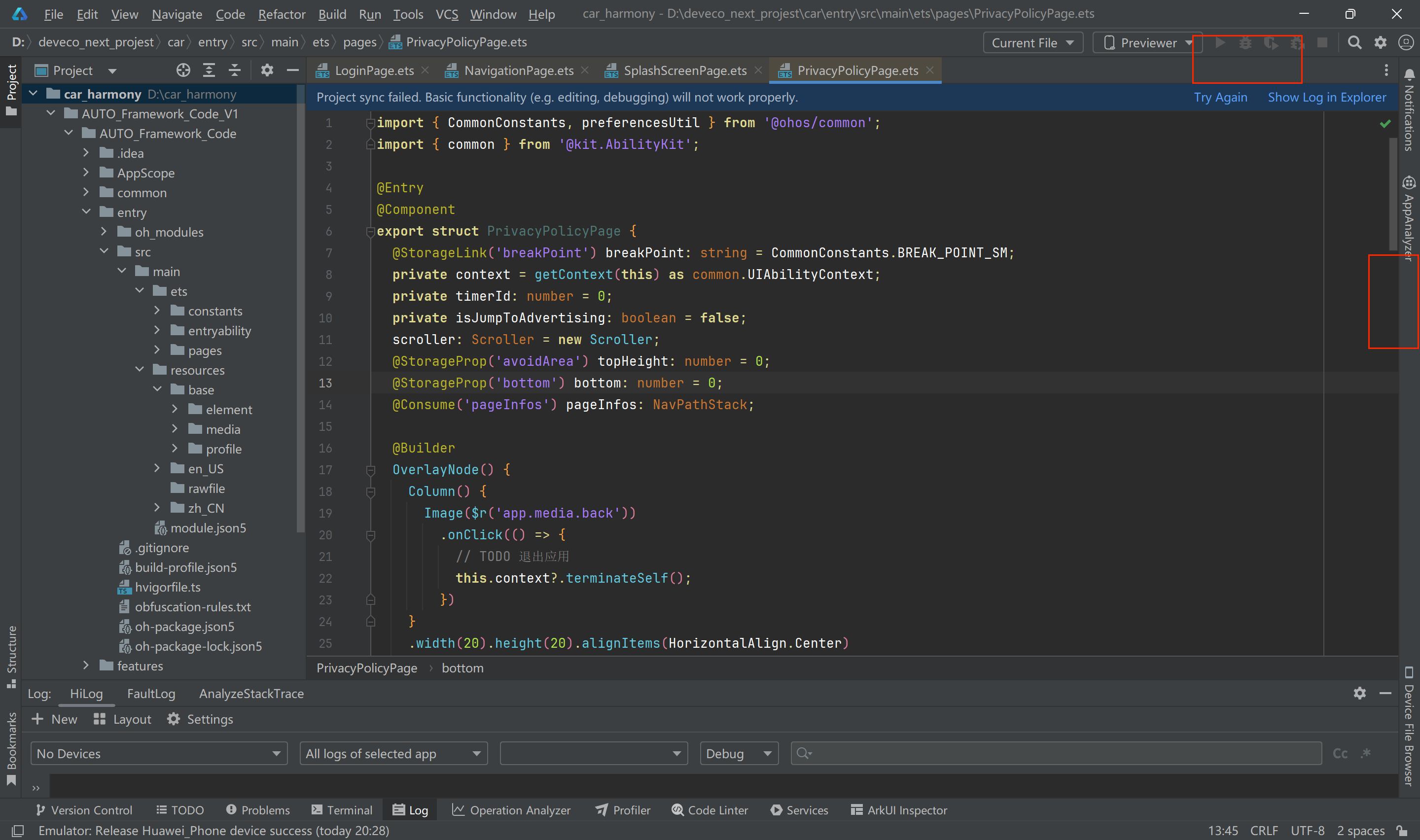This screenshot has width=1420, height=840.
Task: Select module.json5 in the Project tree
Action: pos(208,527)
